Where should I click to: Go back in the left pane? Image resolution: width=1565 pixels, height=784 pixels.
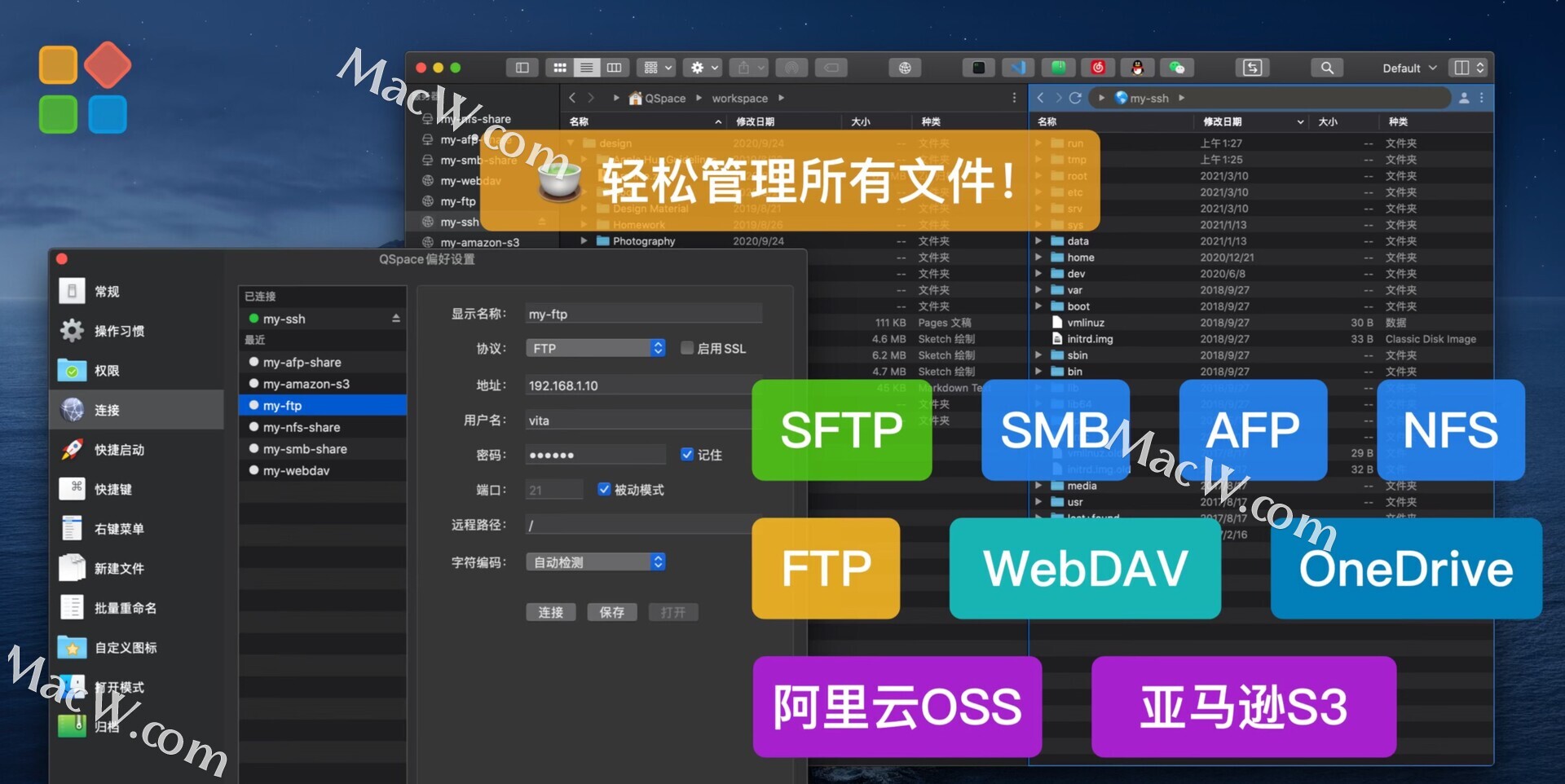572,98
